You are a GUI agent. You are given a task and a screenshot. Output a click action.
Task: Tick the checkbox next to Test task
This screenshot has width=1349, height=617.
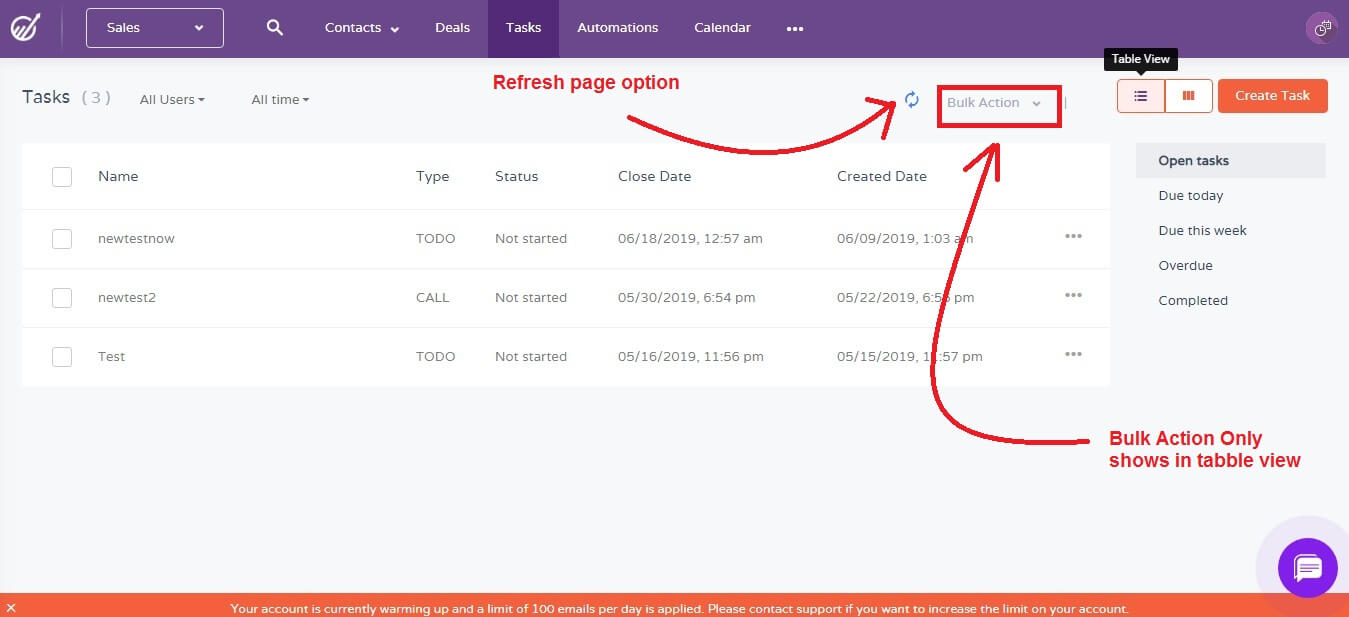[61, 355]
